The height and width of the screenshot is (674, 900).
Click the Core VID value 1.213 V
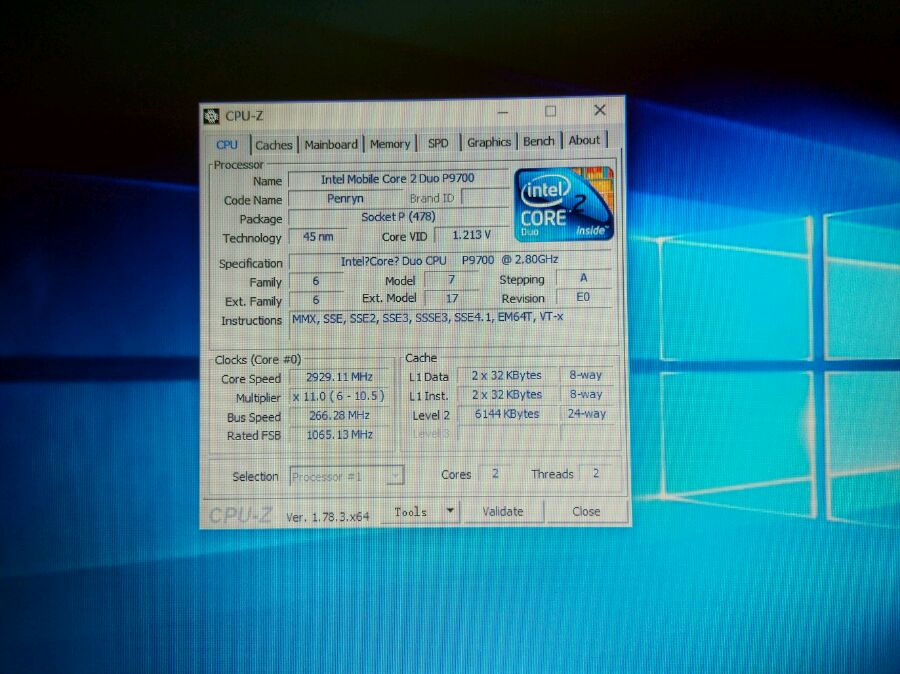(x=471, y=235)
